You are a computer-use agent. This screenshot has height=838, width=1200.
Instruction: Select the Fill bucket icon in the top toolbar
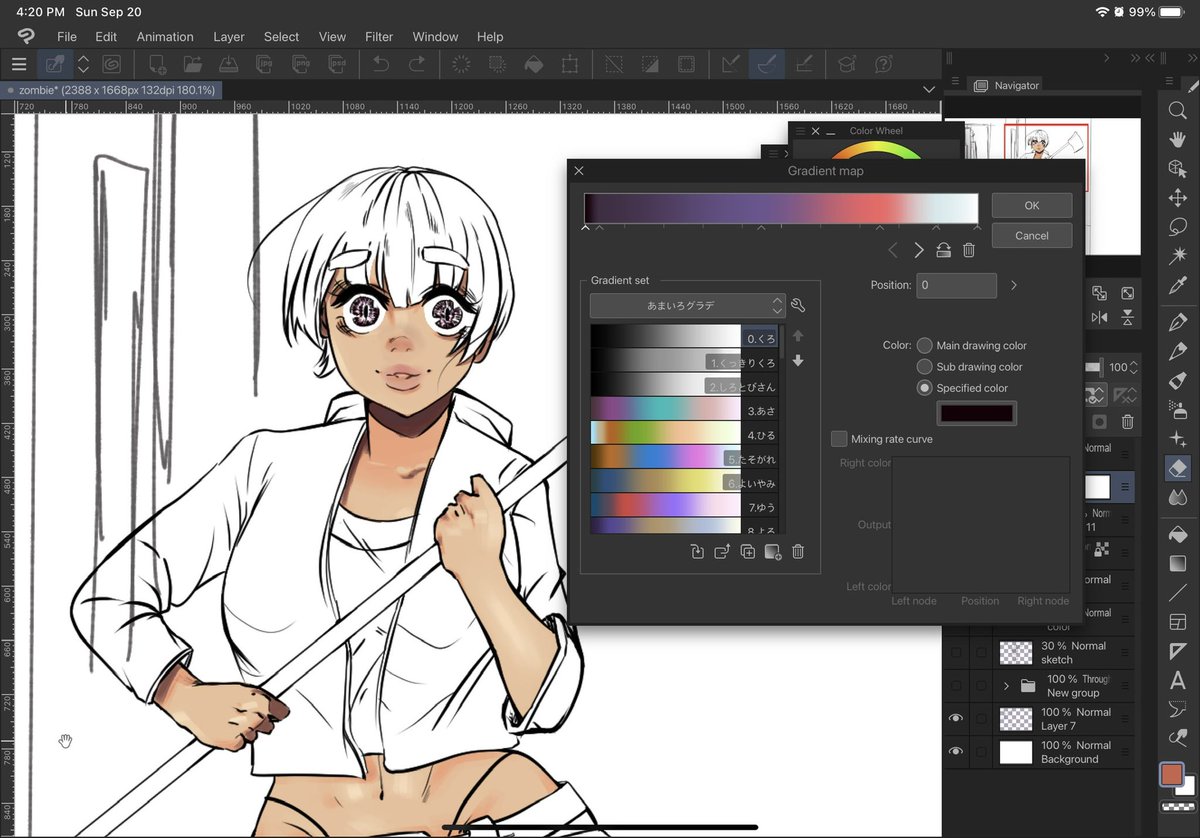(x=534, y=64)
